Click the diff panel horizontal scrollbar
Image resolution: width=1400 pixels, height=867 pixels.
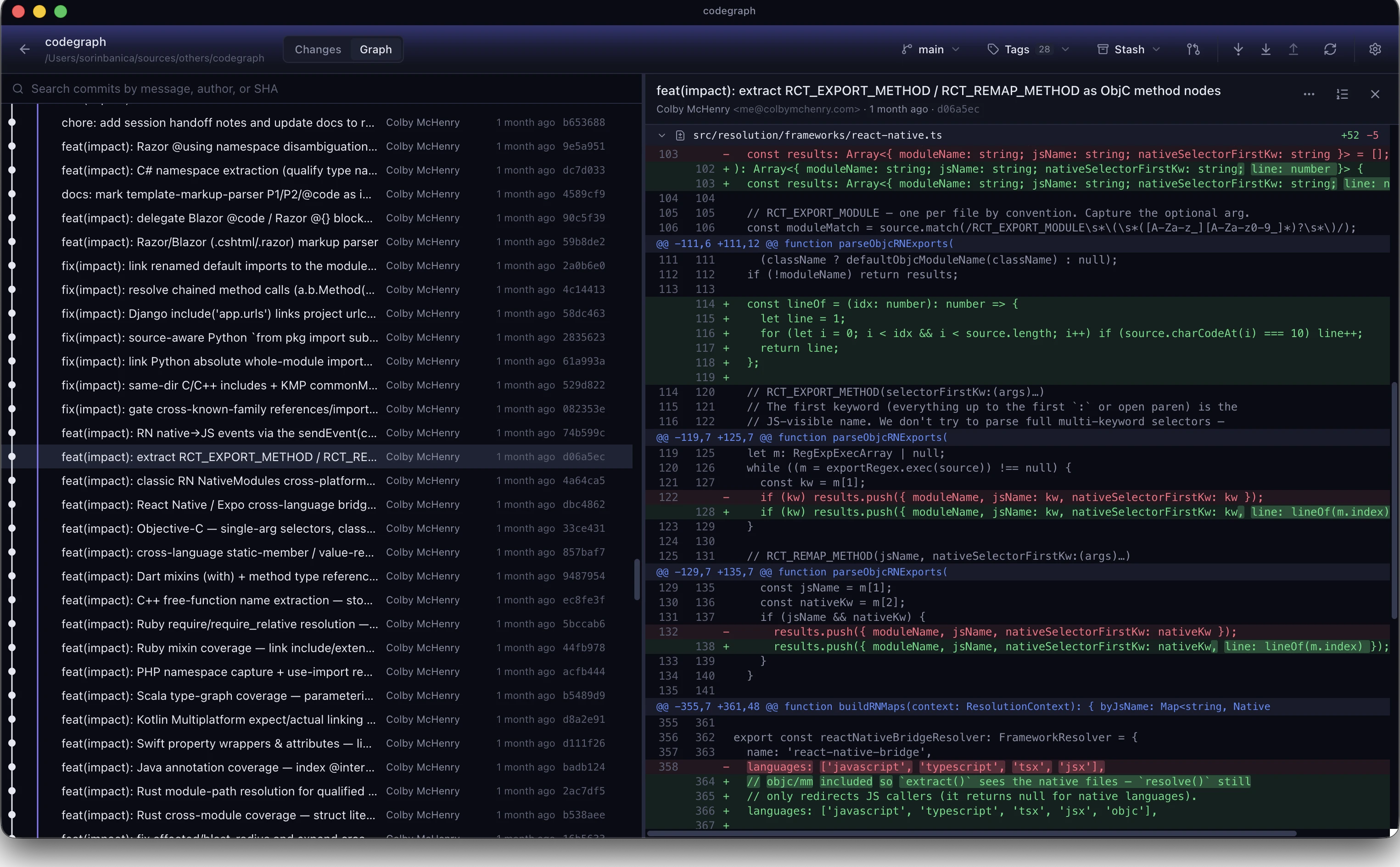coord(971,833)
